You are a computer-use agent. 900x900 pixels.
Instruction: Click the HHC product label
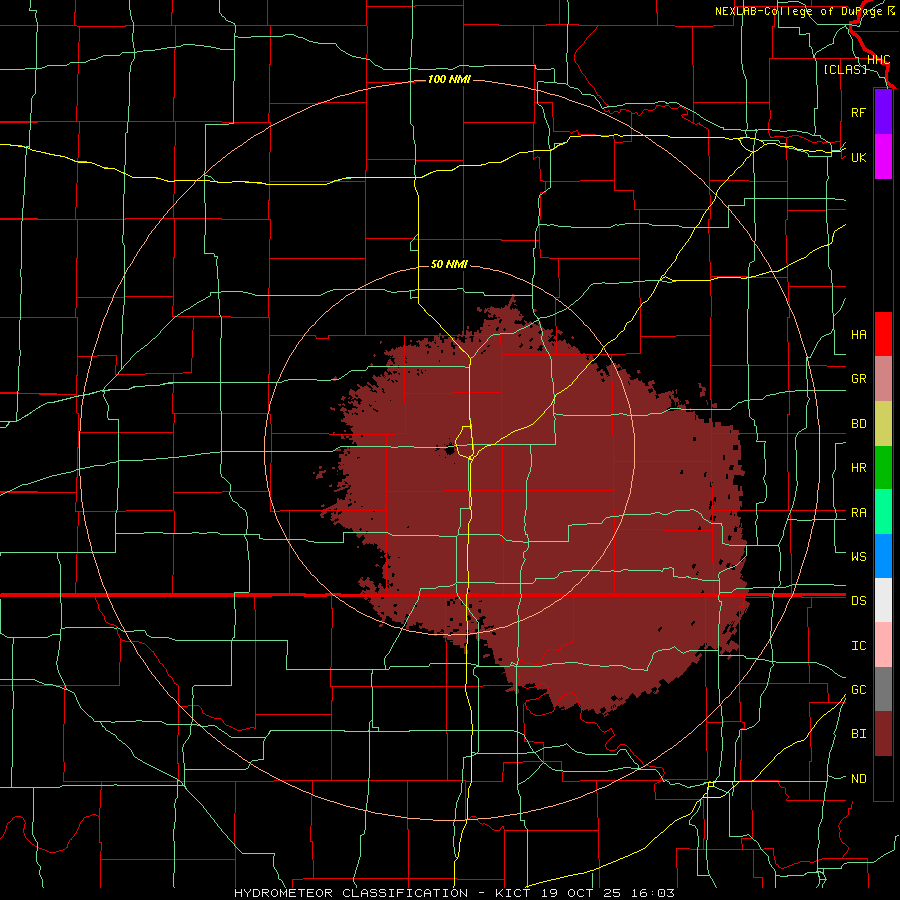tap(878, 60)
